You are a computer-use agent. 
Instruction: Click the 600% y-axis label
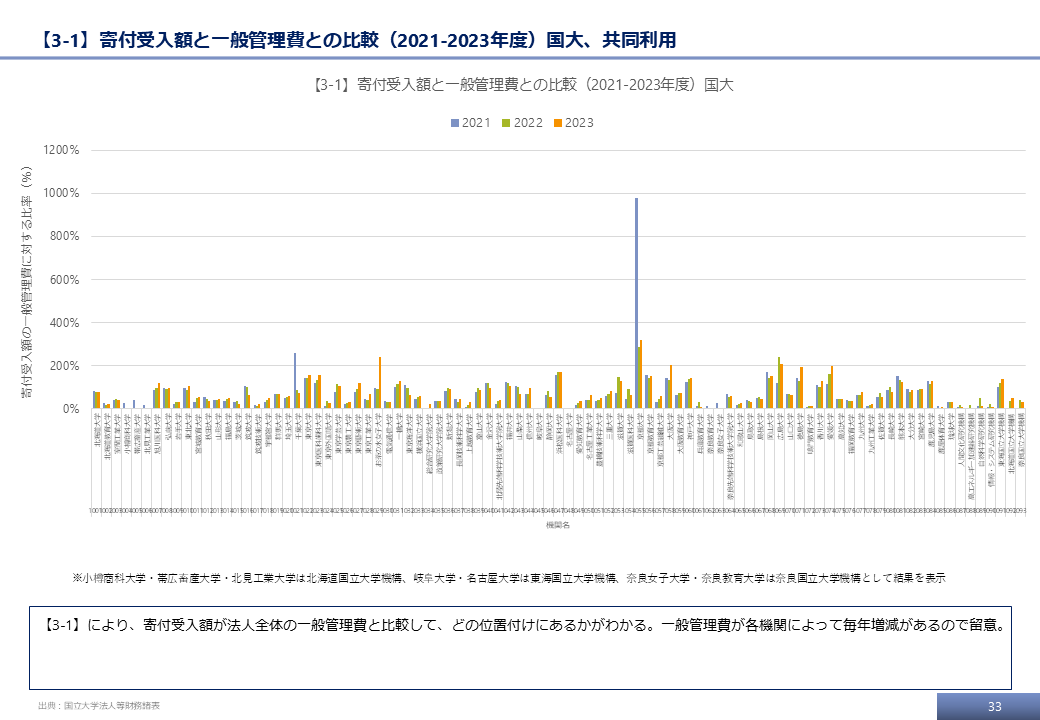[x=63, y=279]
